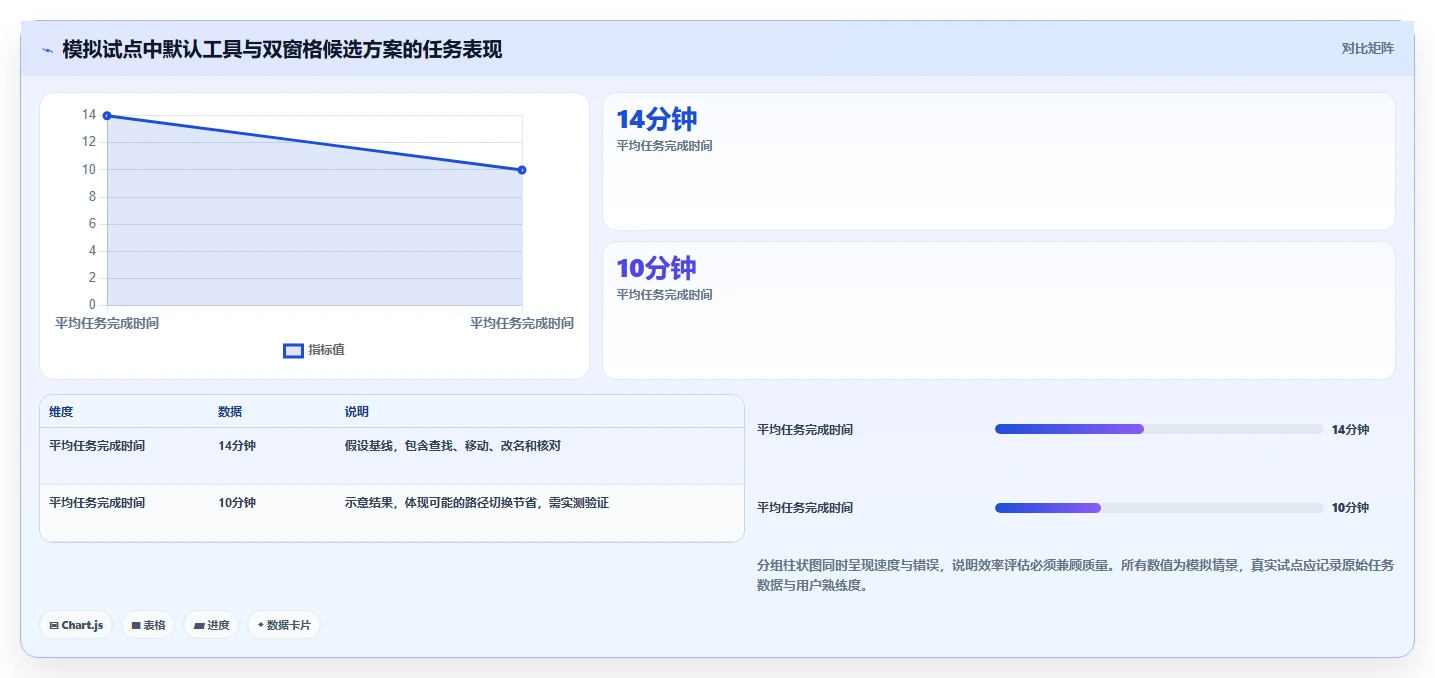Click the 进度 chip
This screenshot has height=678, width=1435.
coord(211,625)
